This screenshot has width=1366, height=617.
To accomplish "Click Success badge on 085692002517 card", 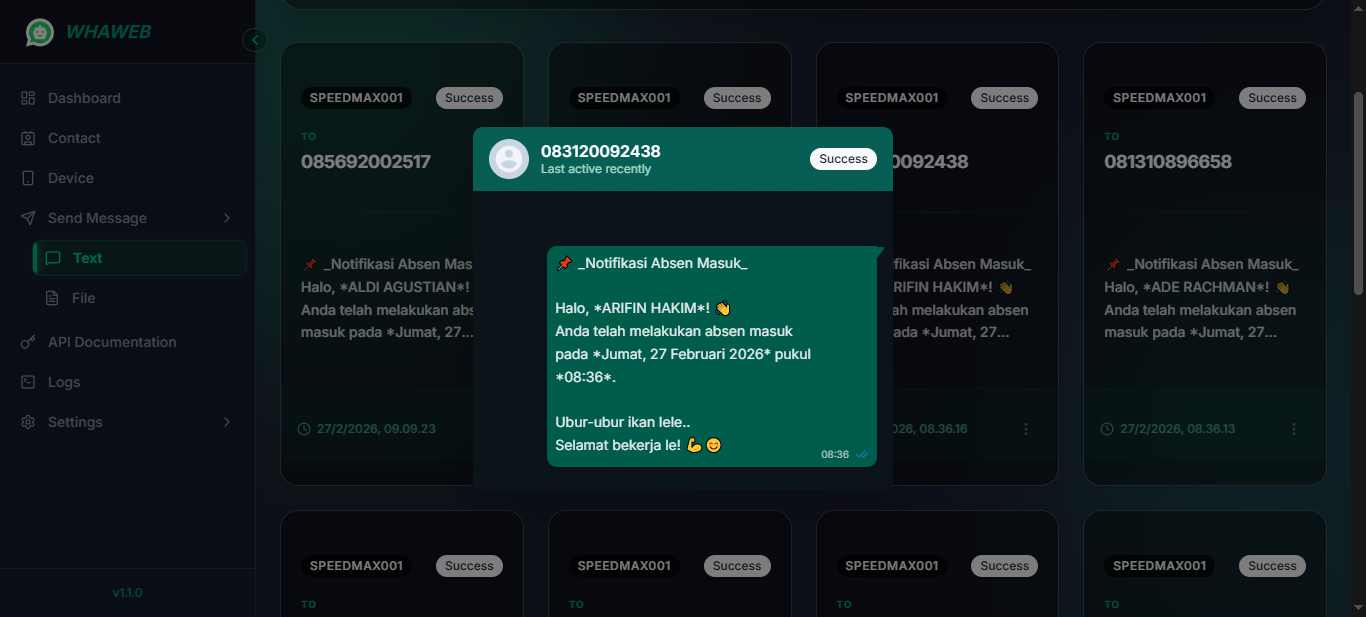I will 469,98.
